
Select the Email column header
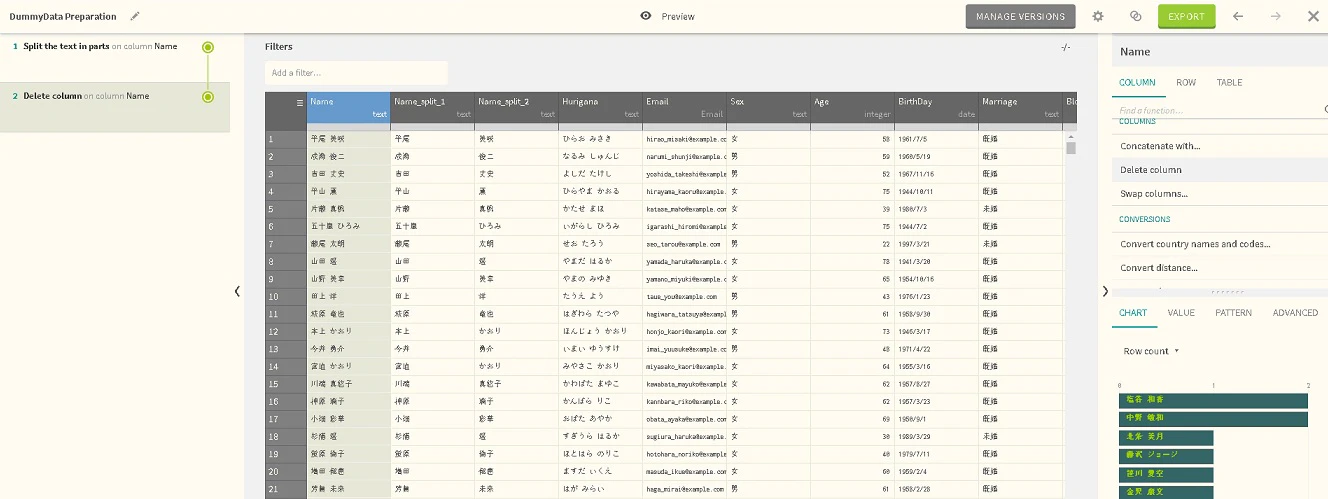tap(684, 107)
